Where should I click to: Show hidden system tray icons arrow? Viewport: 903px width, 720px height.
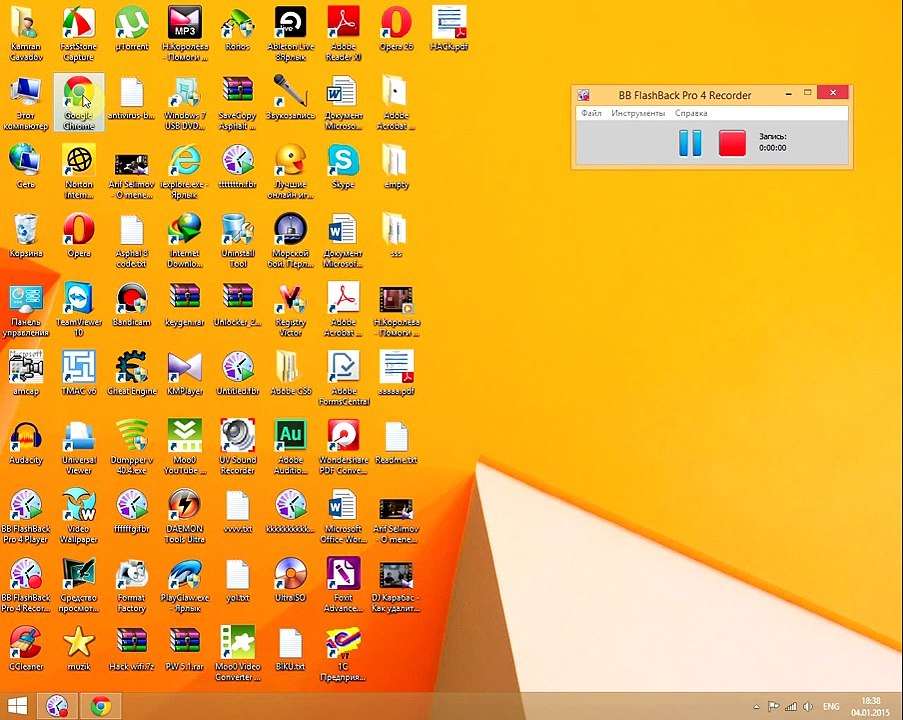pyautogui.click(x=757, y=707)
